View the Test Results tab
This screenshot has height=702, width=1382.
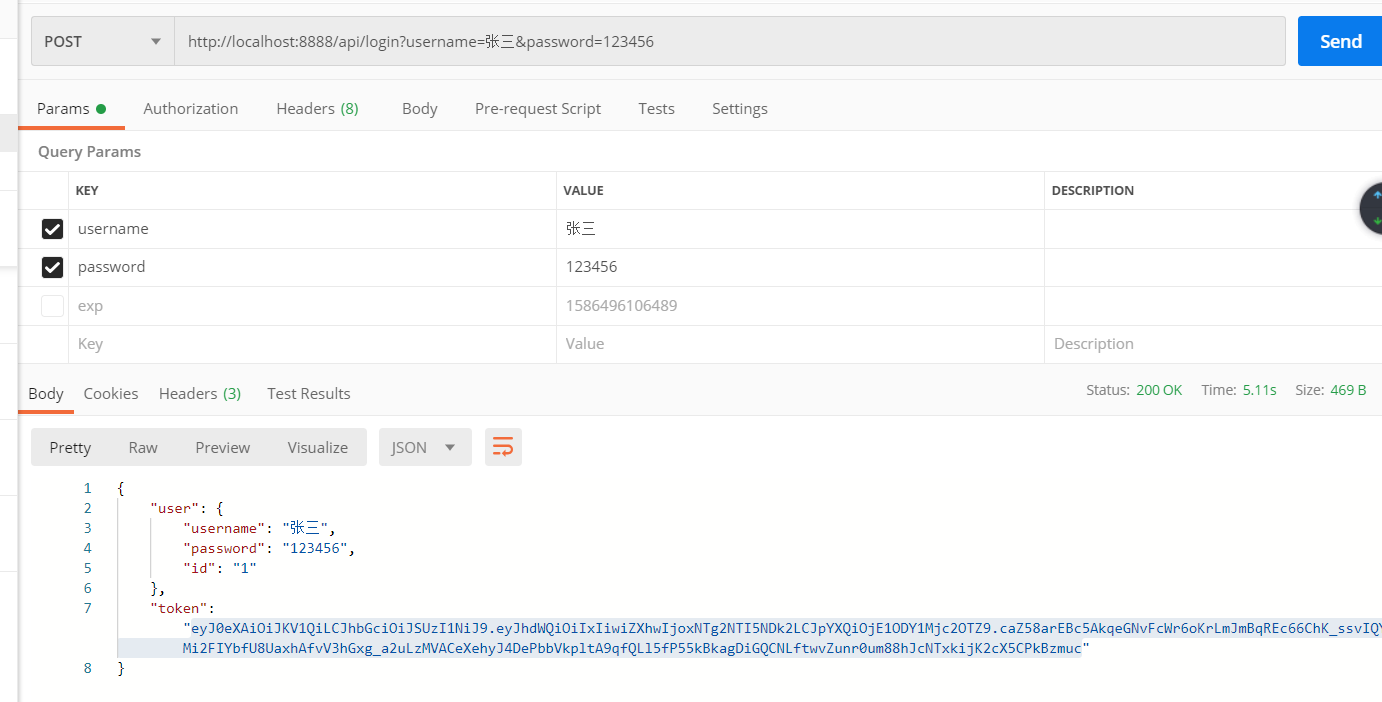tap(308, 393)
